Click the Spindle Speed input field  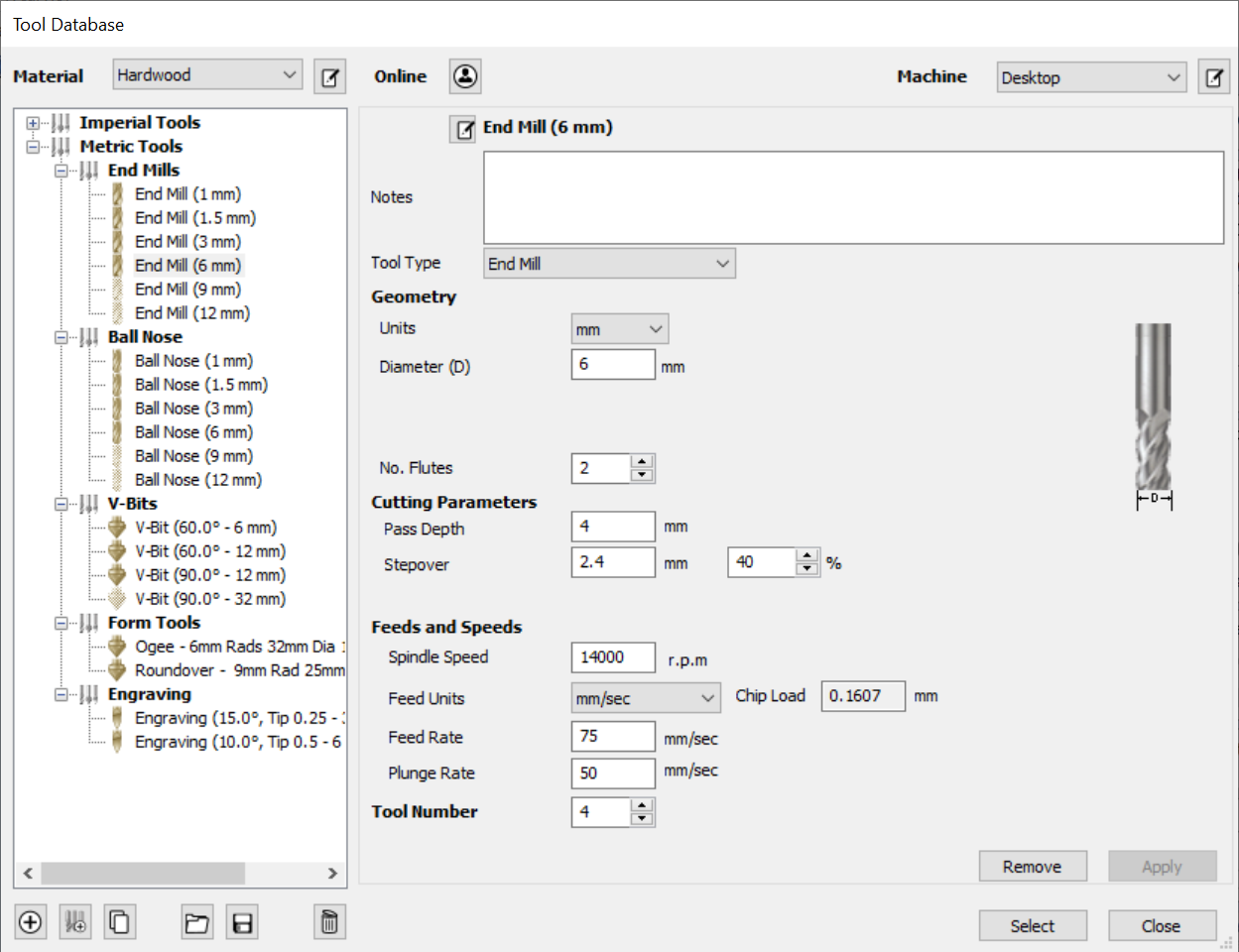pos(613,657)
